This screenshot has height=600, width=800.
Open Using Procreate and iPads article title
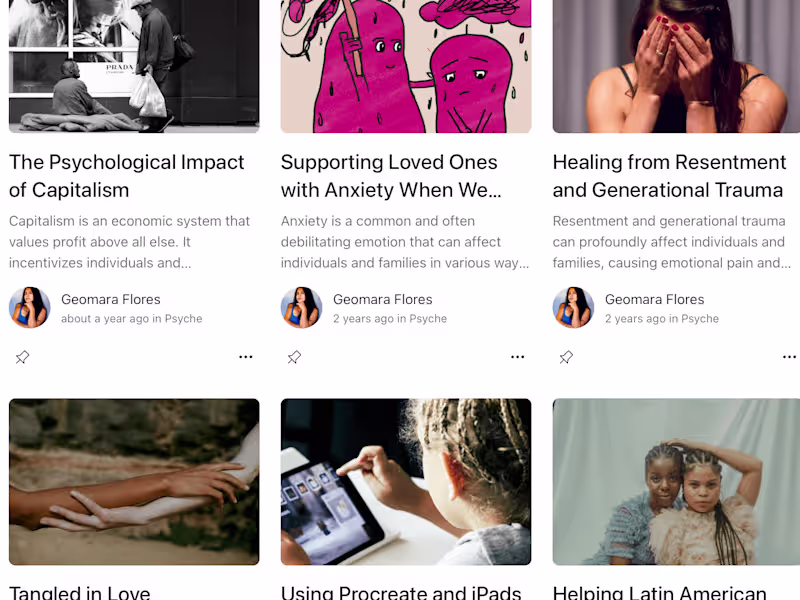(401, 593)
